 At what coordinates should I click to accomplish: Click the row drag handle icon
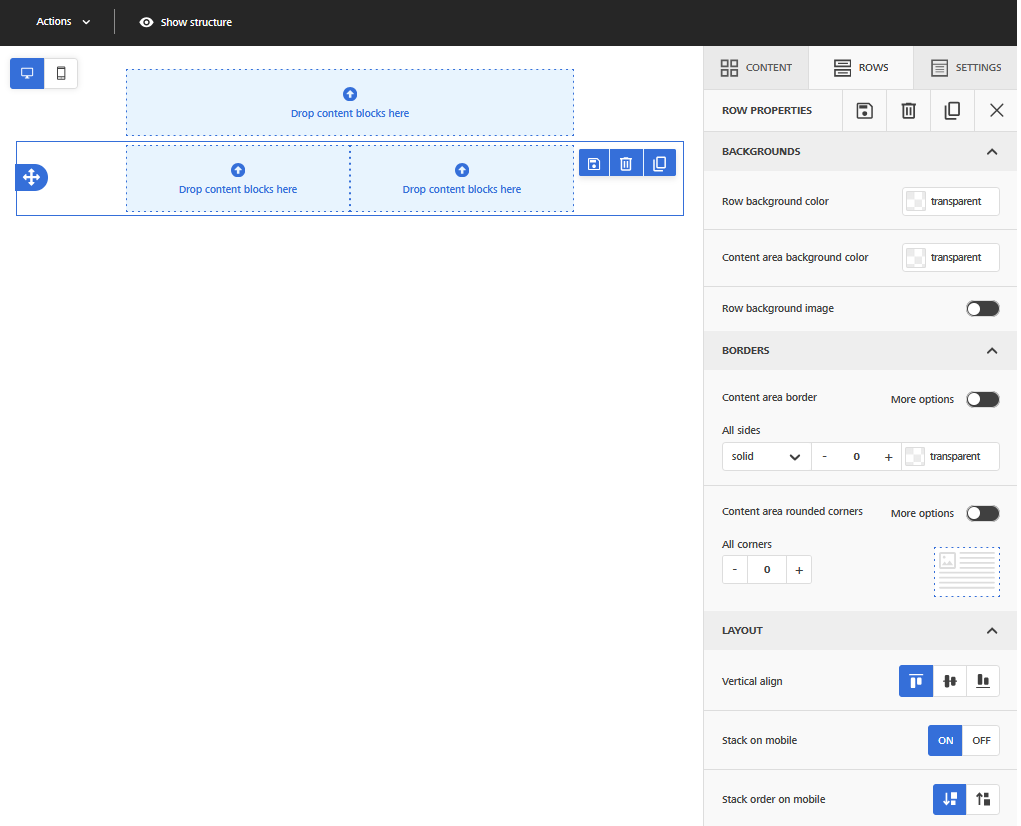[31, 178]
